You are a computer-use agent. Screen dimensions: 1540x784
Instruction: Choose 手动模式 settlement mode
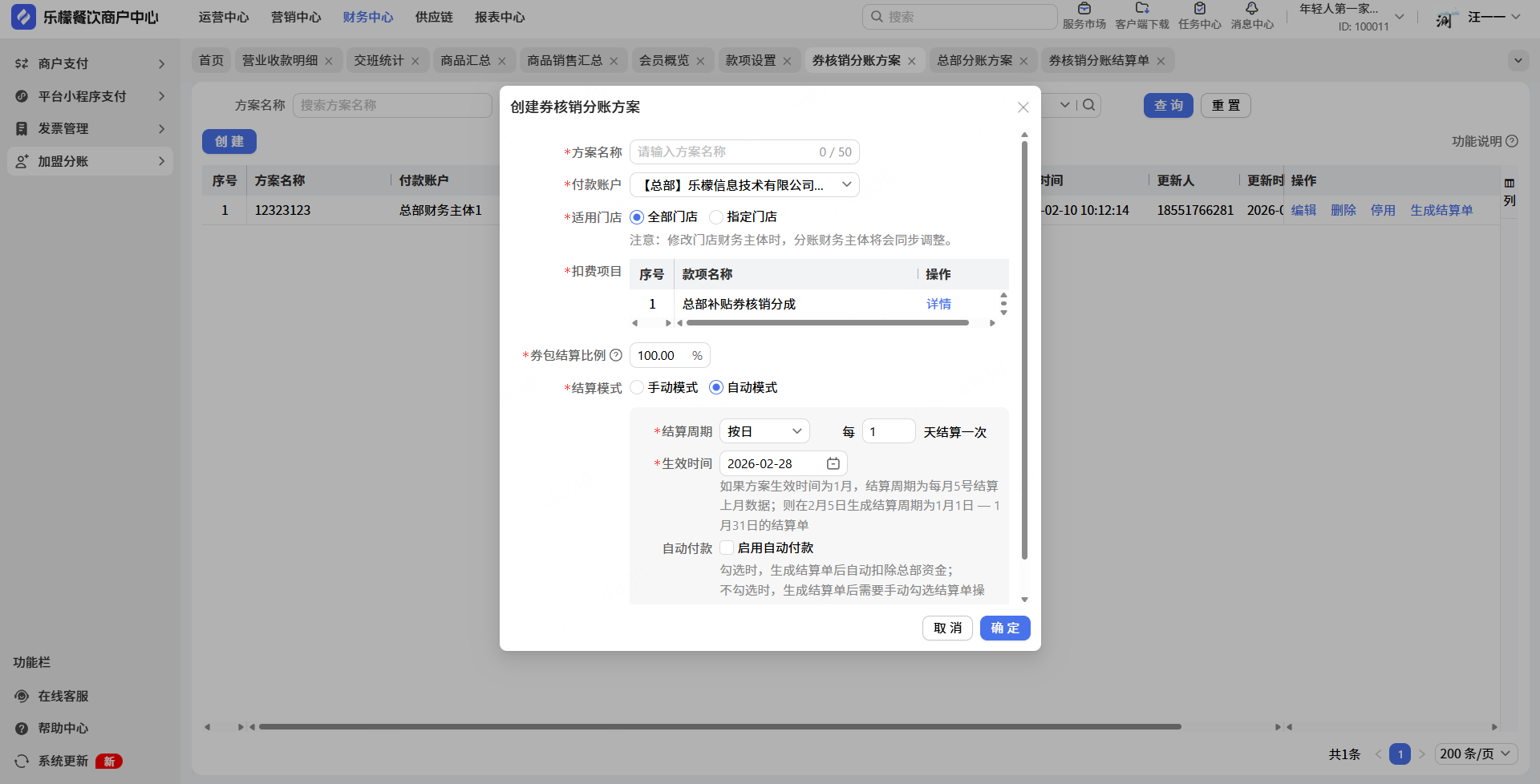coord(638,388)
